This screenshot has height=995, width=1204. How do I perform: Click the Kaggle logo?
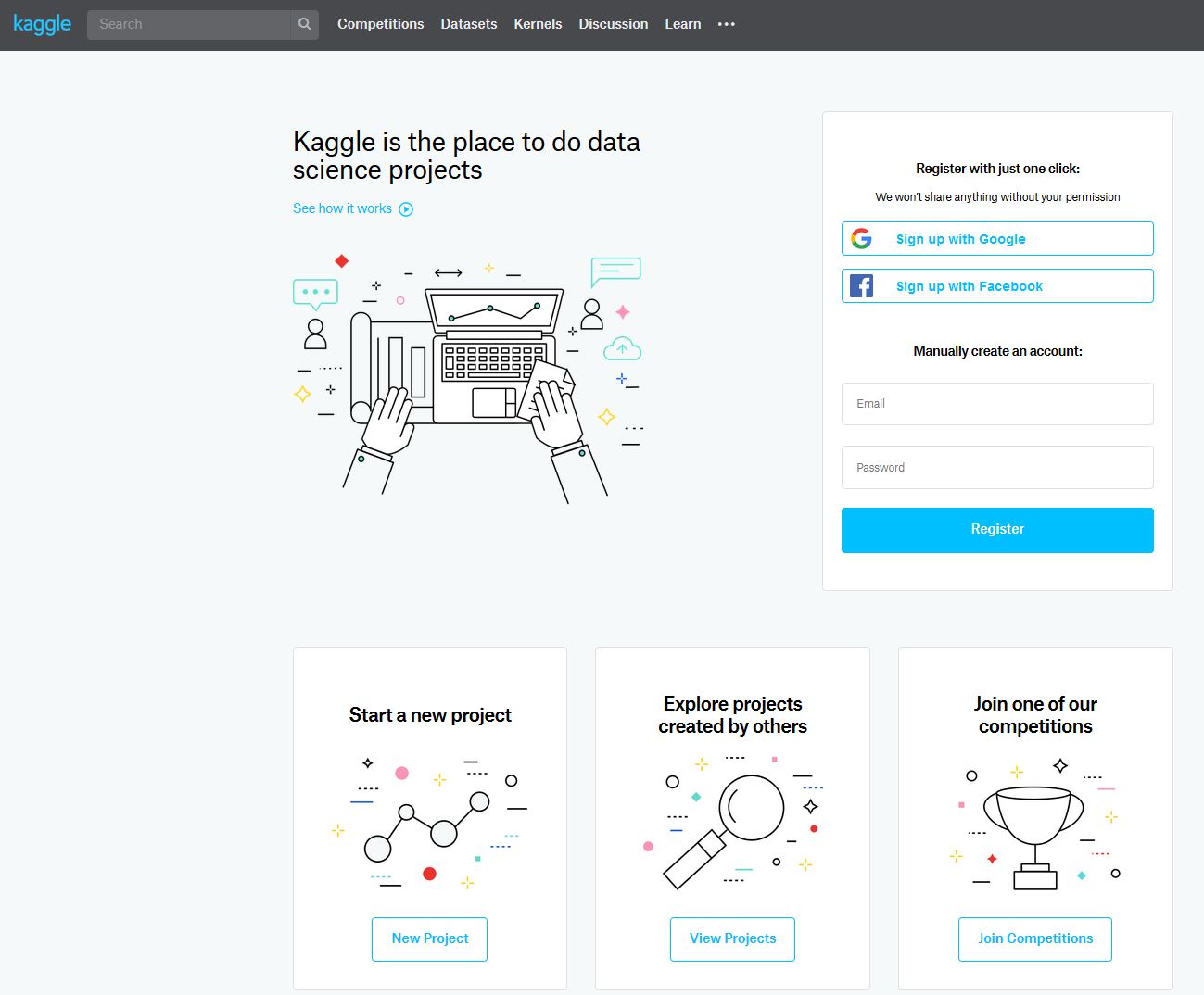pyautogui.click(x=42, y=24)
